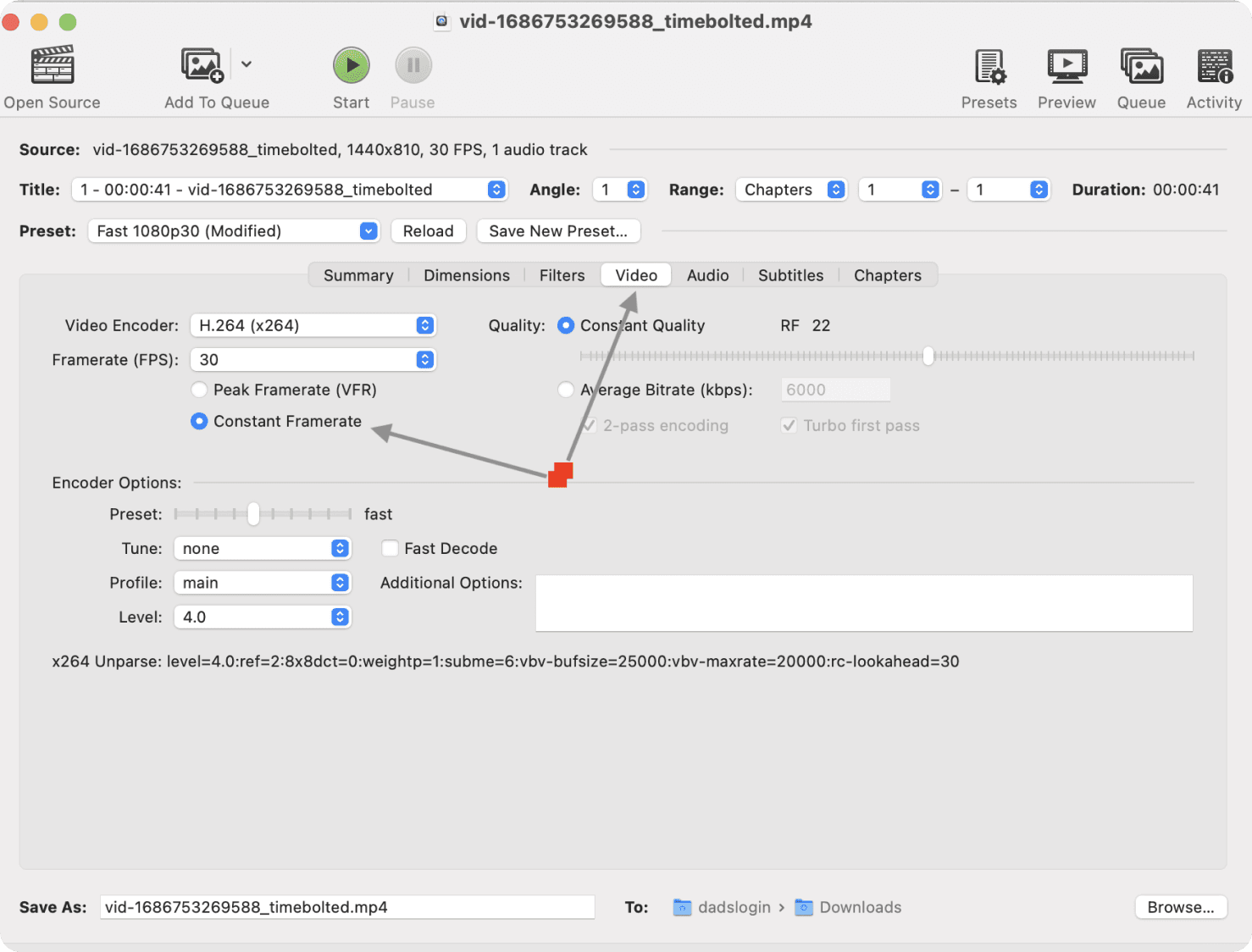Select Constant Quality radio button
Viewport: 1252px width, 952px height.
pos(566,325)
